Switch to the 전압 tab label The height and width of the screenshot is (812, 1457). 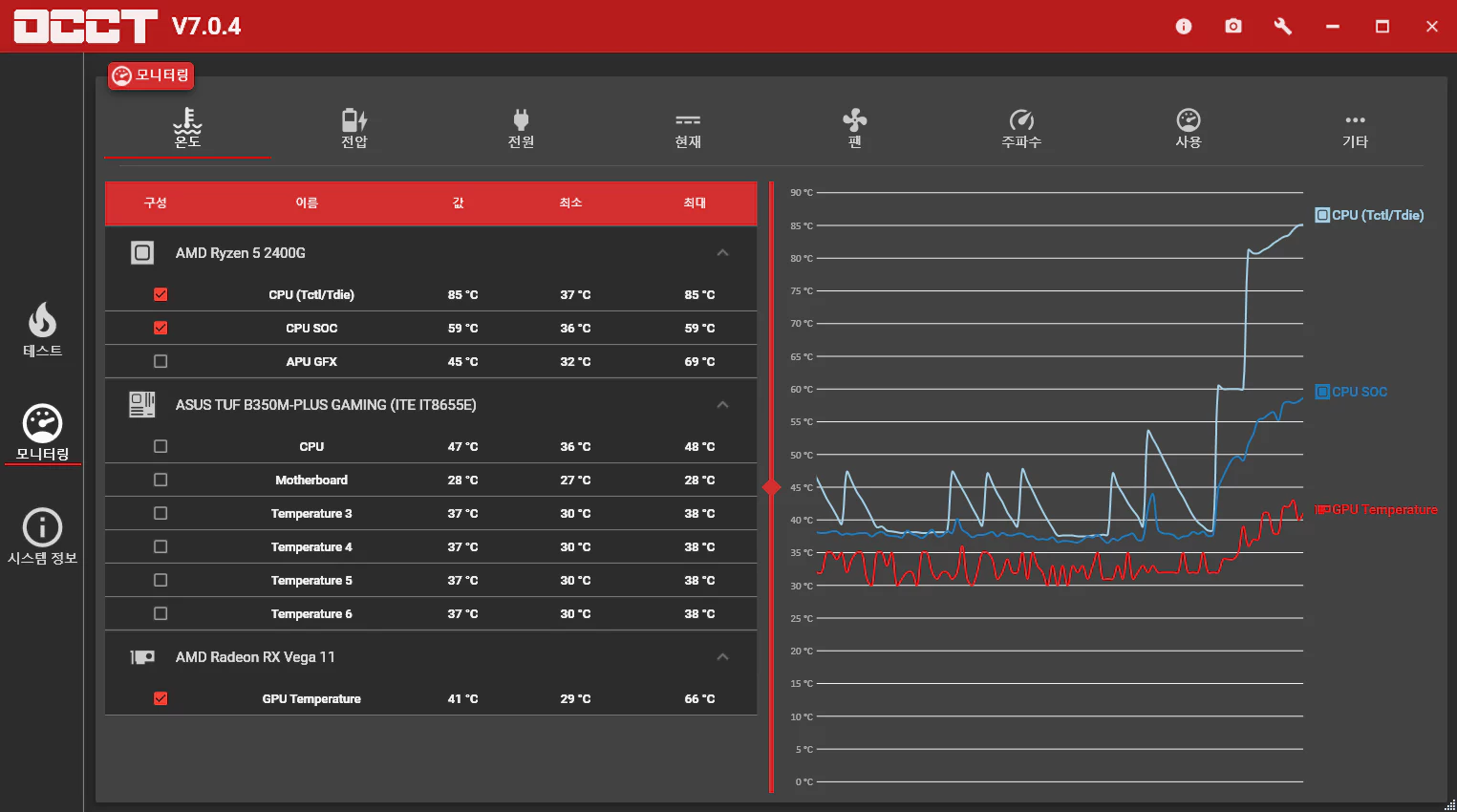[x=354, y=141]
